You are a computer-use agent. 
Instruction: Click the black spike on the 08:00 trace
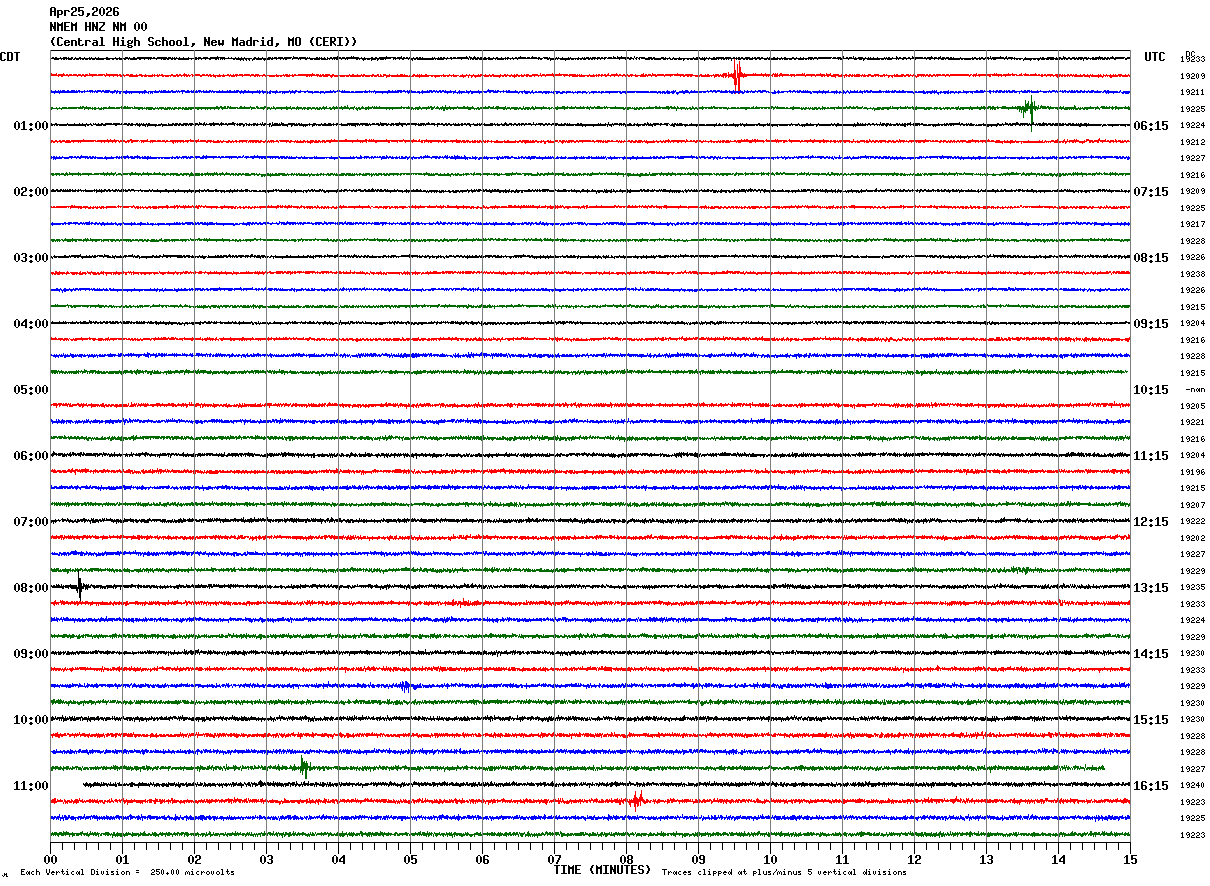[x=79, y=587]
